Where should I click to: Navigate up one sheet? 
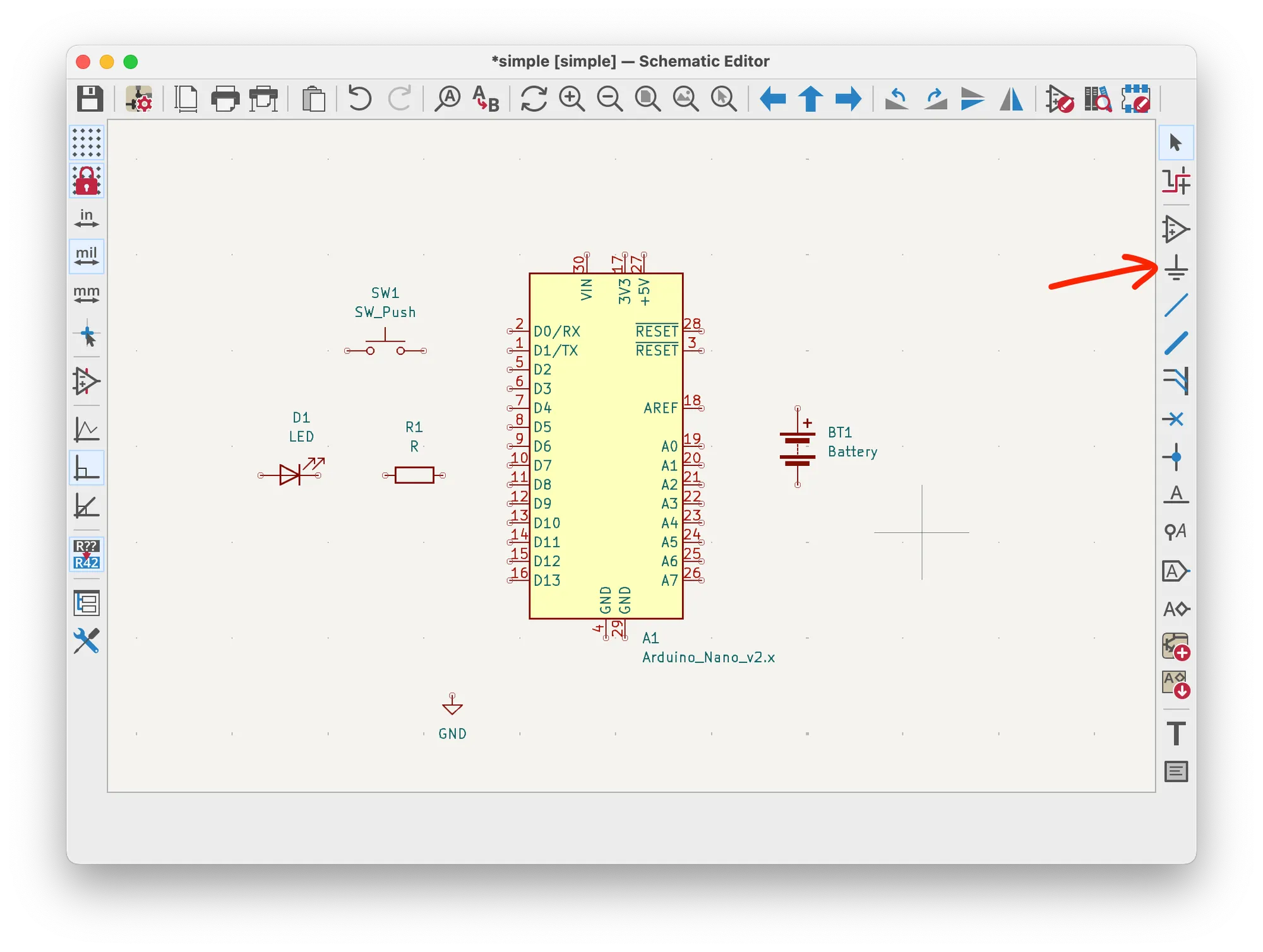click(x=811, y=99)
